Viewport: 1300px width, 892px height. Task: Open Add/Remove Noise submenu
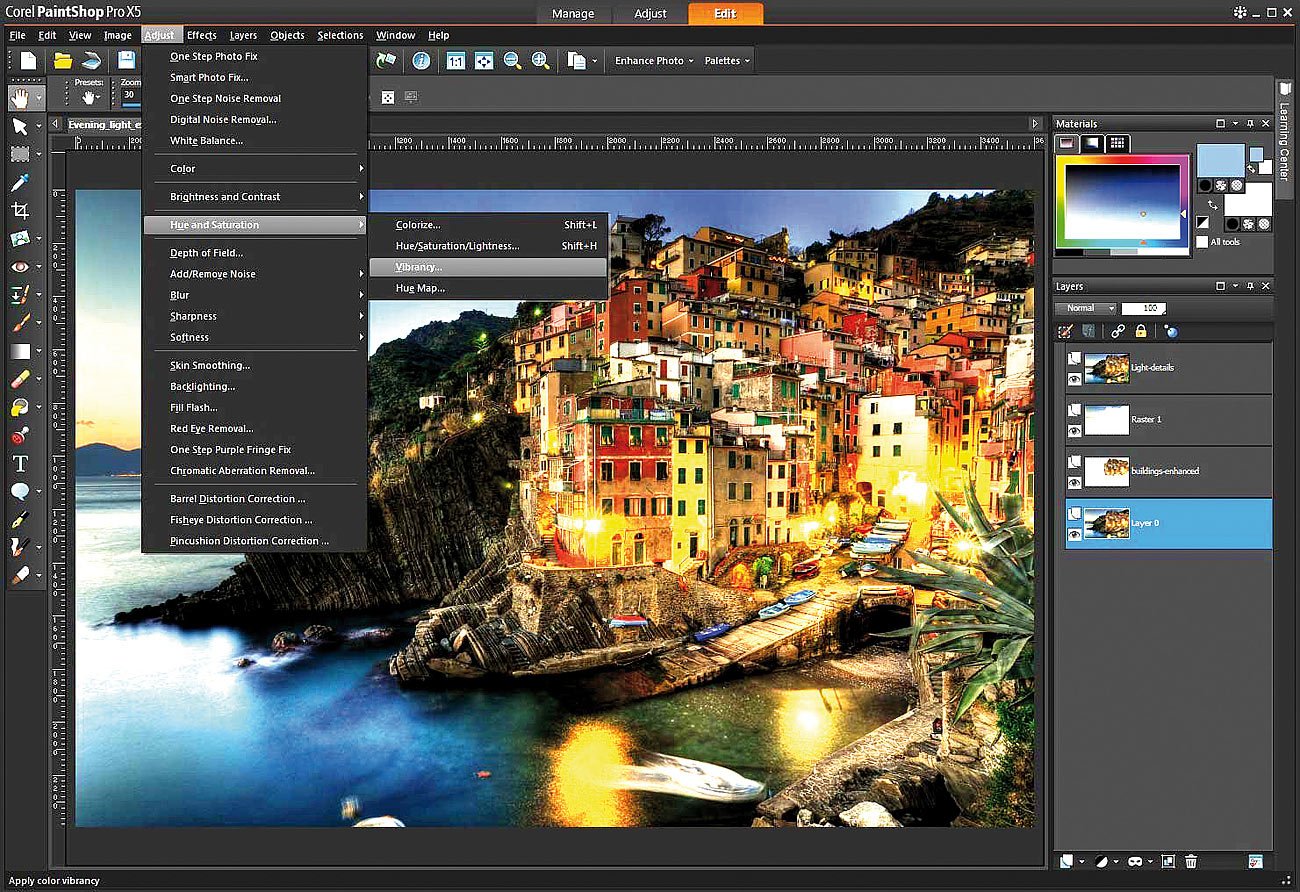click(255, 274)
